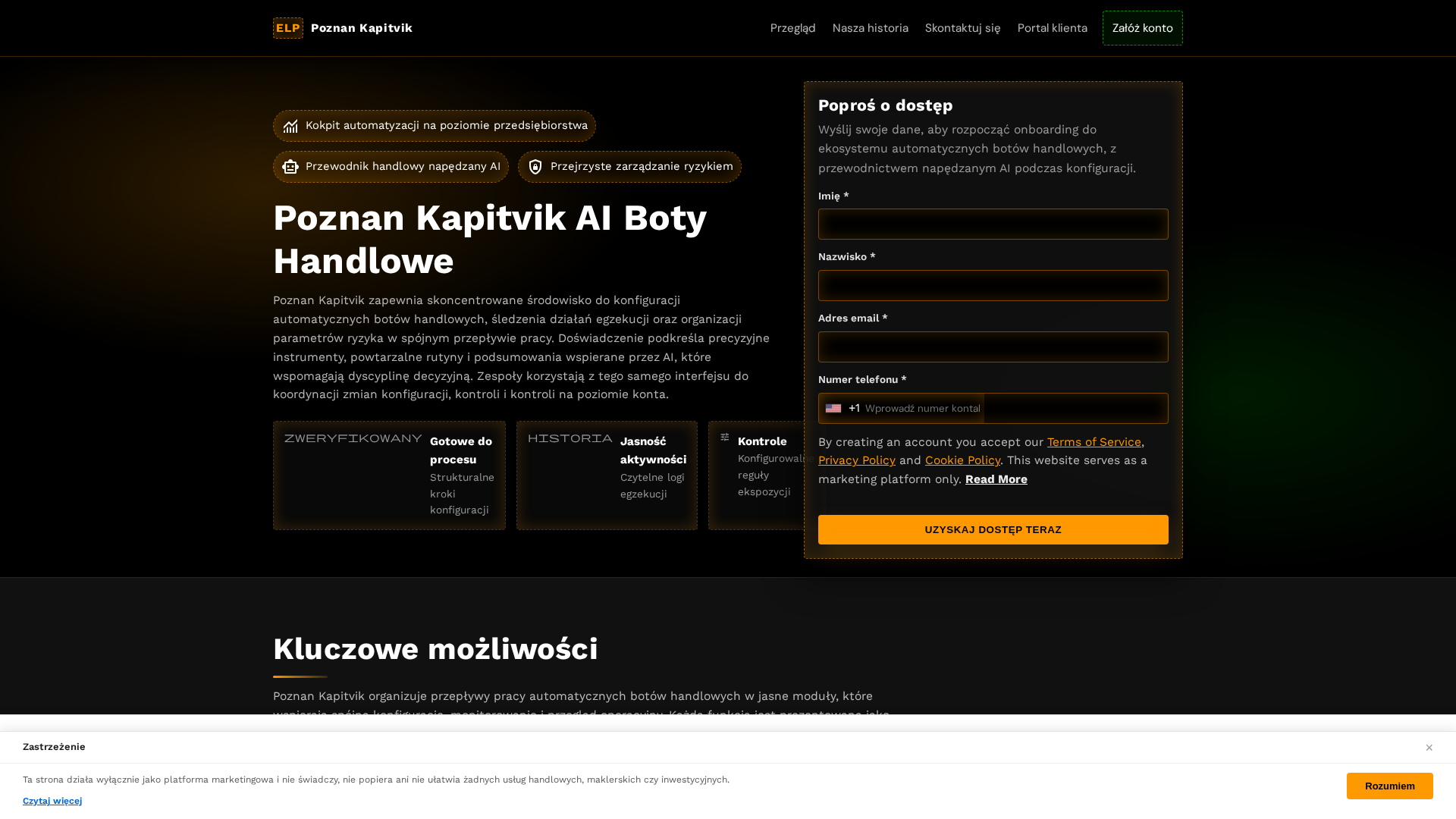Click the sliders icon on Kontrole card
This screenshot has height=819, width=1456.
click(725, 438)
